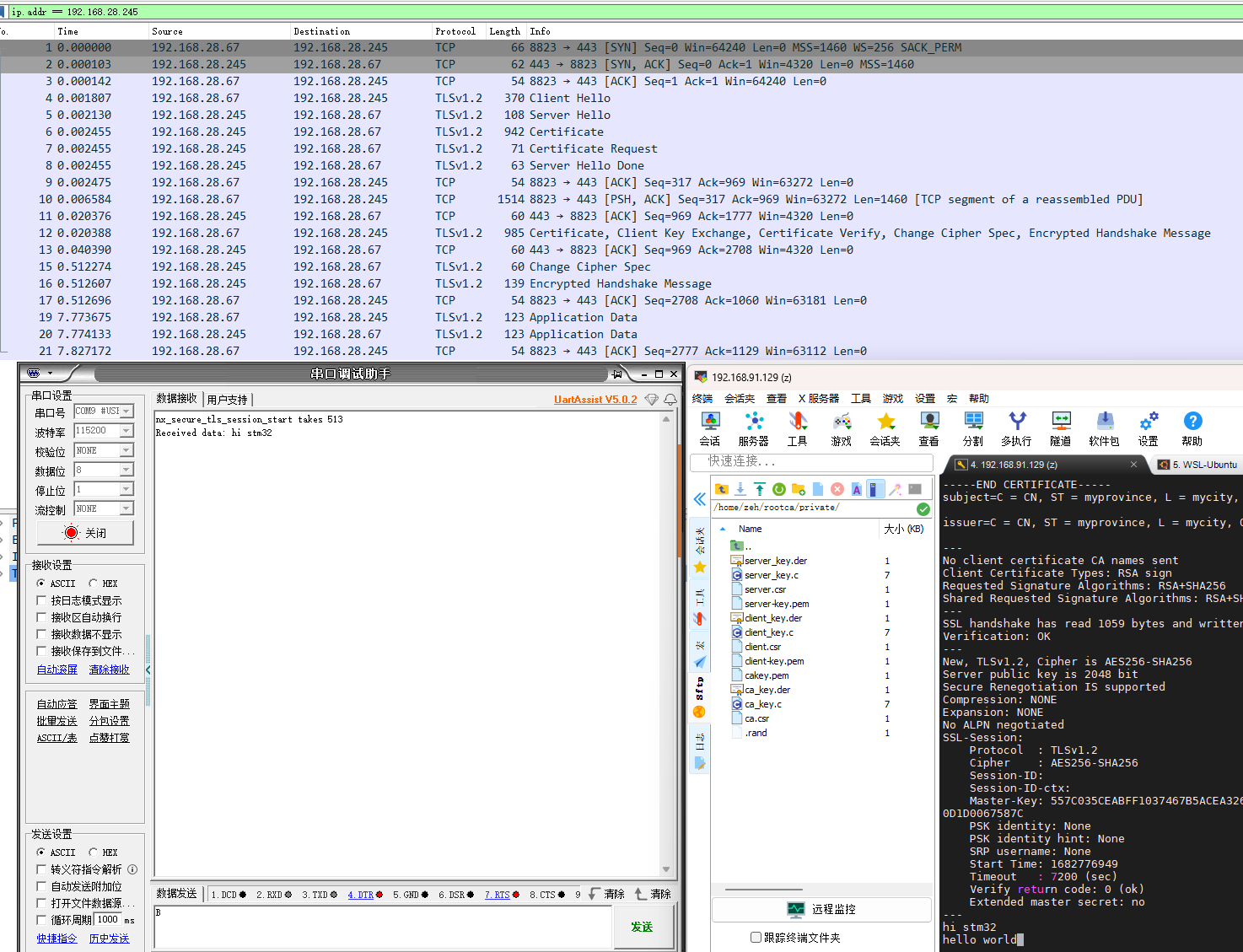This screenshot has width=1243, height=952.
Task: Enable 接收区自动换行 checkbox
Action: point(41,617)
